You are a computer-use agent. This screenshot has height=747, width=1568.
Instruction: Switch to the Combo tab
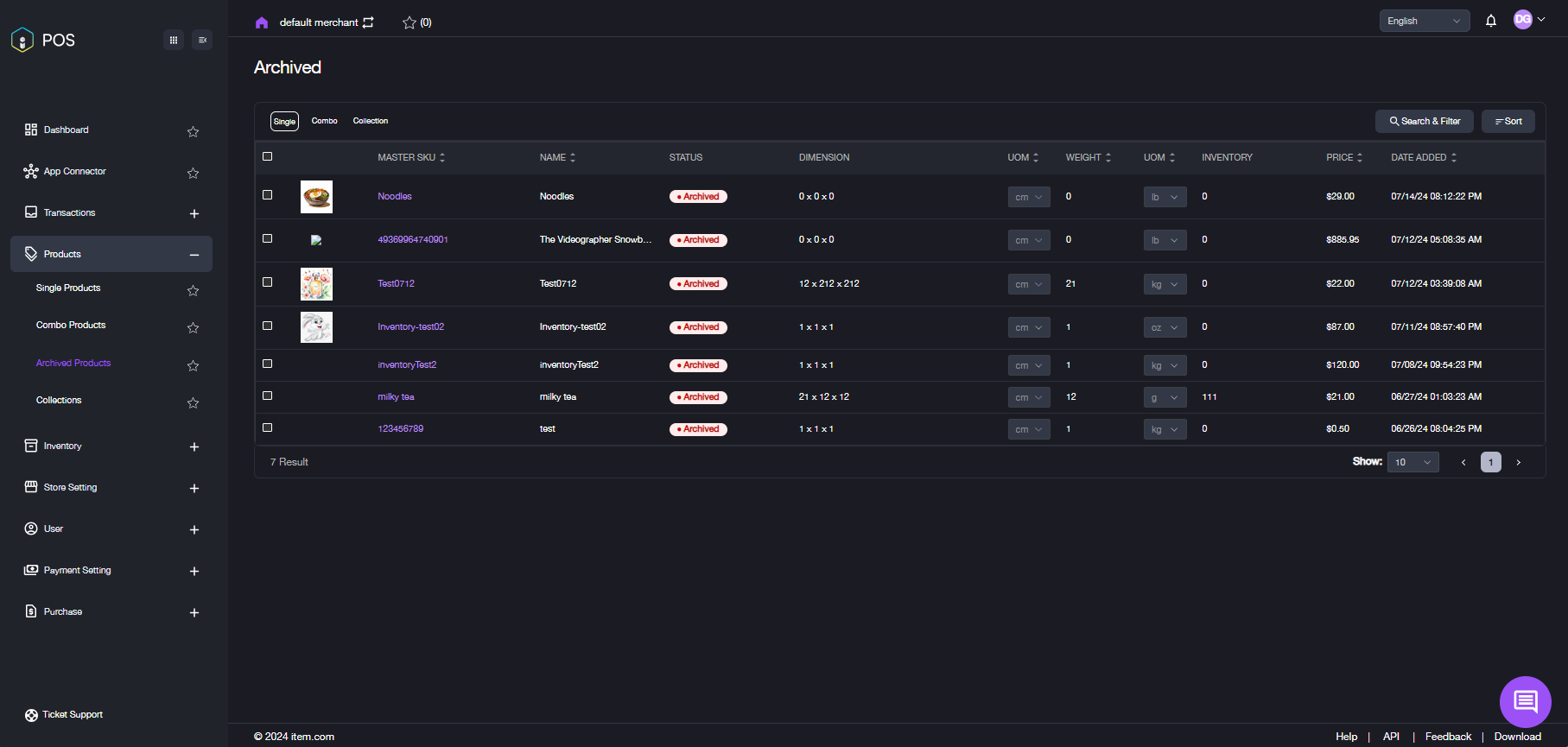324,121
